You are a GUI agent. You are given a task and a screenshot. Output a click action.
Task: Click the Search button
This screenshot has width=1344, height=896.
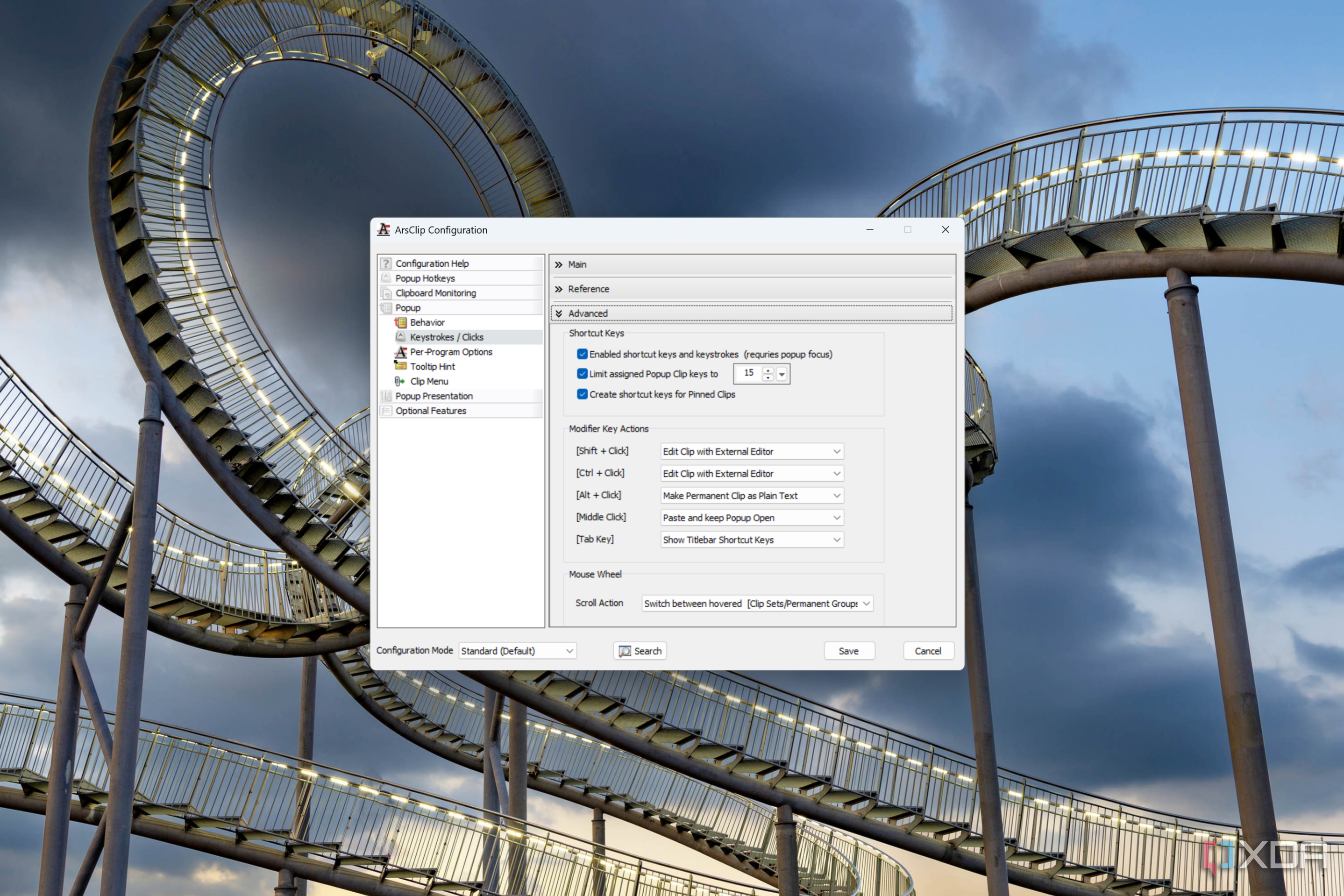pos(640,651)
